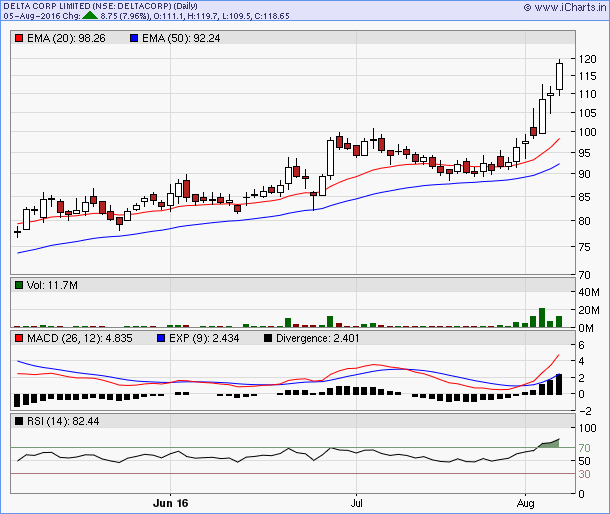This screenshot has width=610, height=514.
Task: Click the EMA (20): 98.26 label
Action: [x=66, y=39]
